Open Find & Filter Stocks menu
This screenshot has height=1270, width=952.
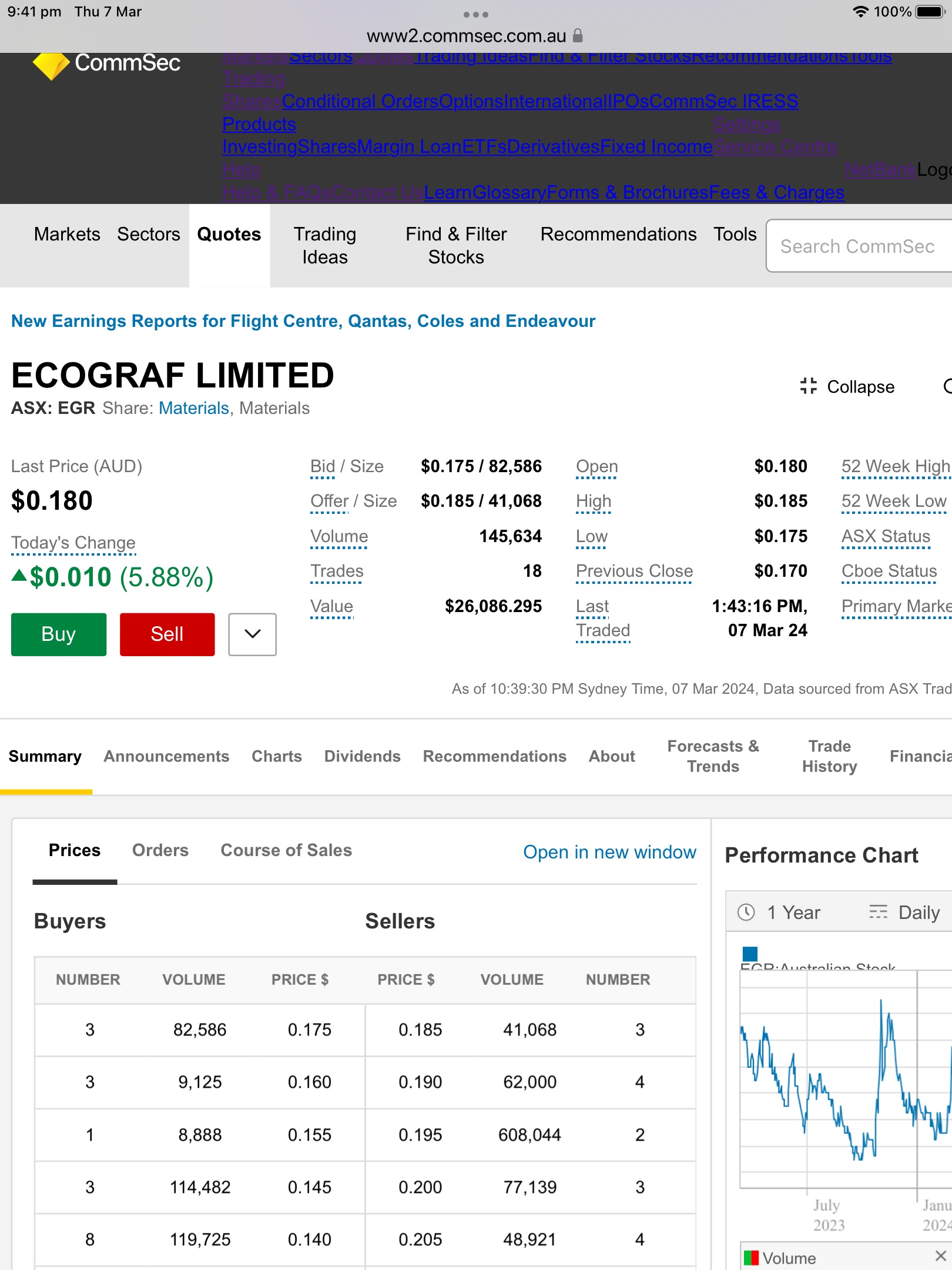pos(456,246)
